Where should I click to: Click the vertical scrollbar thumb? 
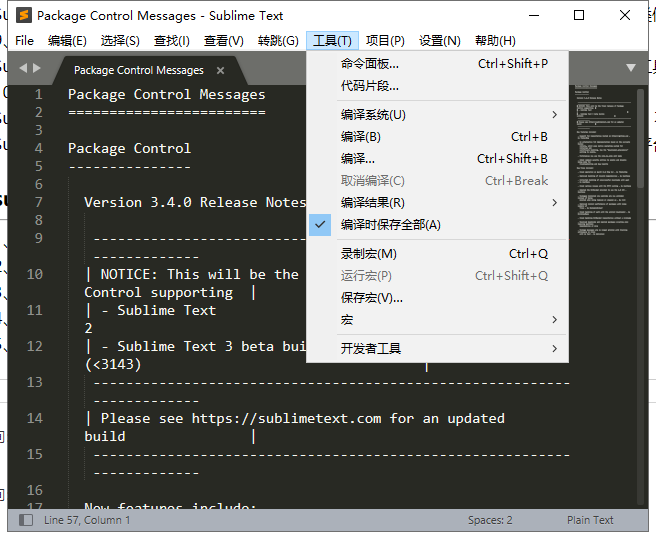[x=640, y=138]
